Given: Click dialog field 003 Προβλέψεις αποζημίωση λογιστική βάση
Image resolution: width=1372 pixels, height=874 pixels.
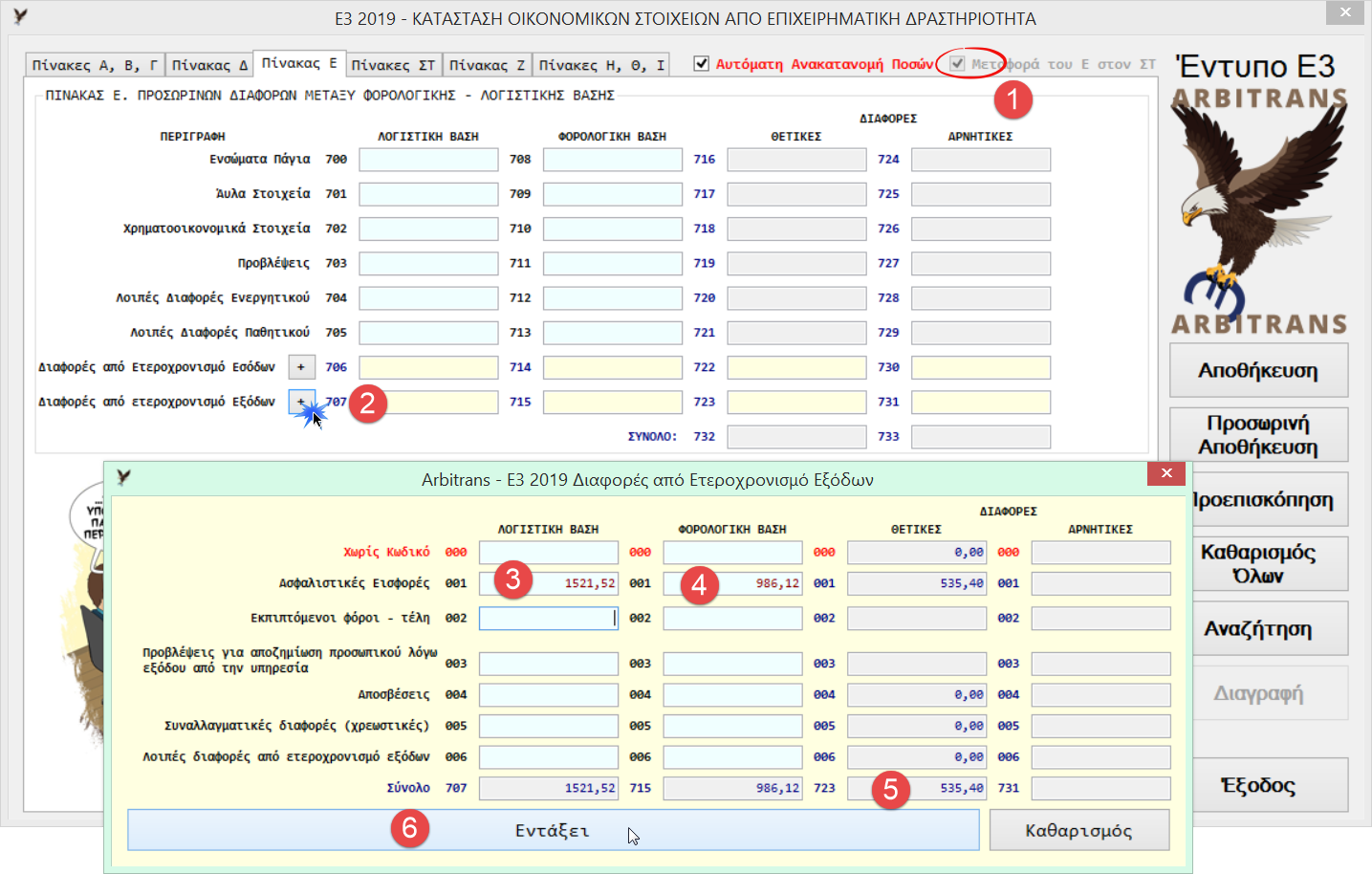Looking at the screenshot, I should 549,664.
